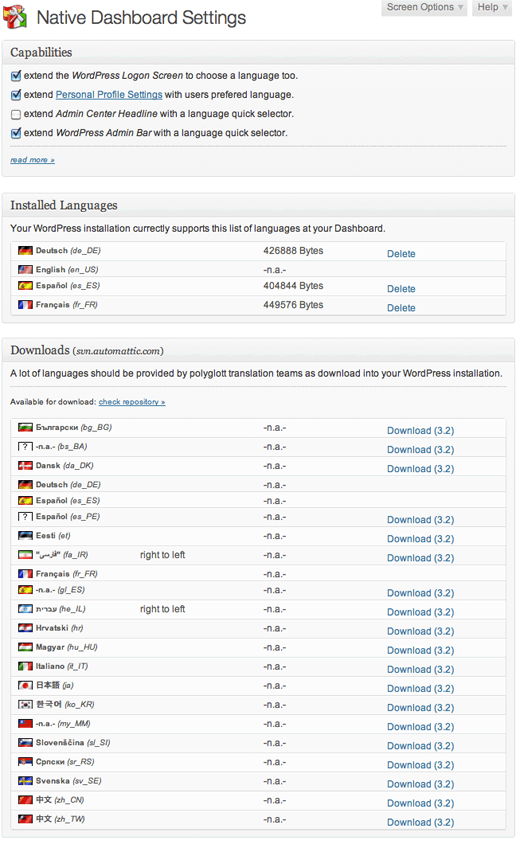Viewport: 520px width, 852px height.
Task: Download (3.2) for Eesti
Action: point(421,539)
